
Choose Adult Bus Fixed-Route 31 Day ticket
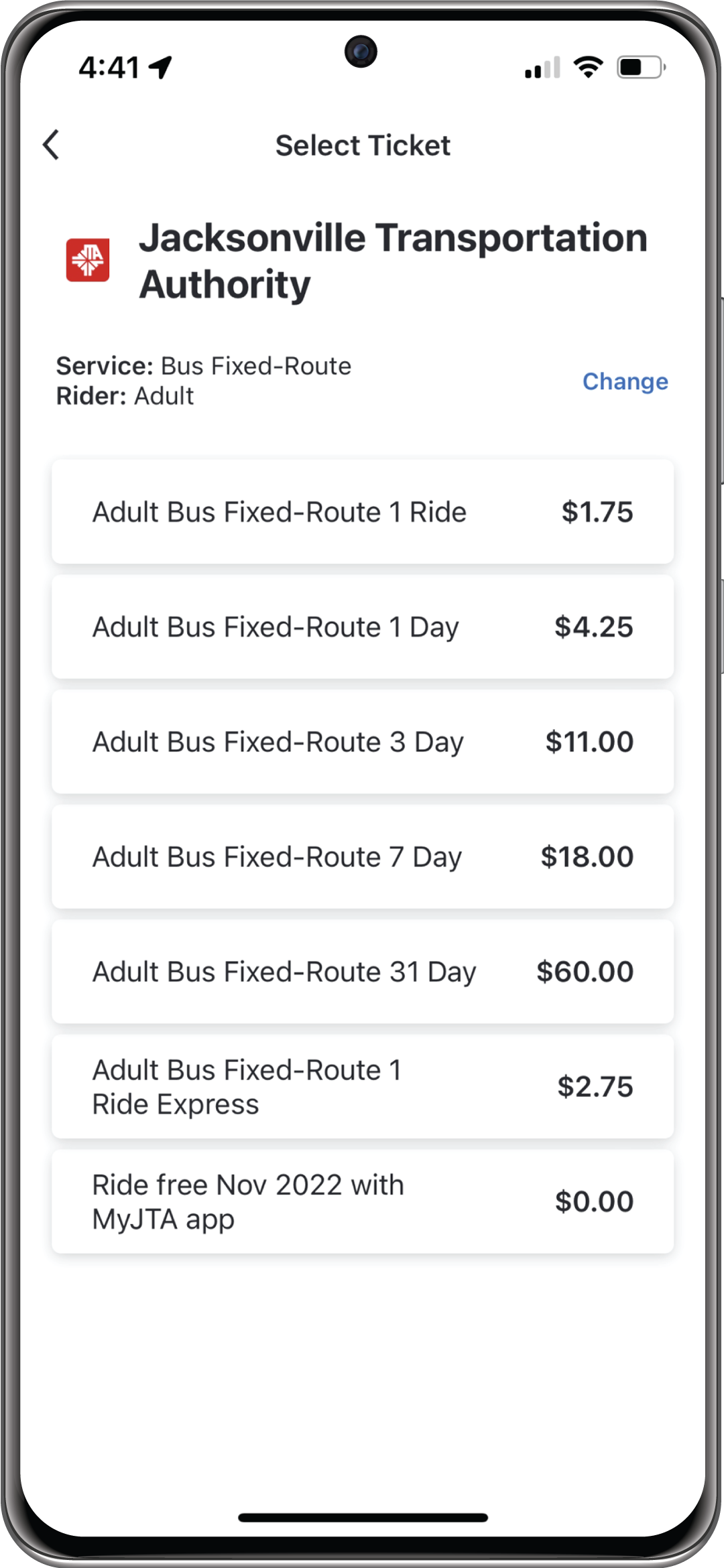coord(363,972)
